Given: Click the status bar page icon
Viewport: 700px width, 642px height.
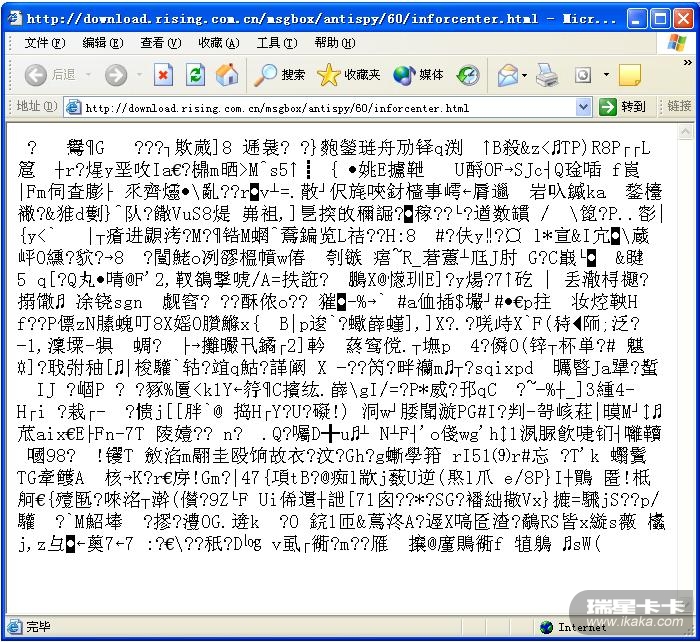Looking at the screenshot, I should click(14, 627).
